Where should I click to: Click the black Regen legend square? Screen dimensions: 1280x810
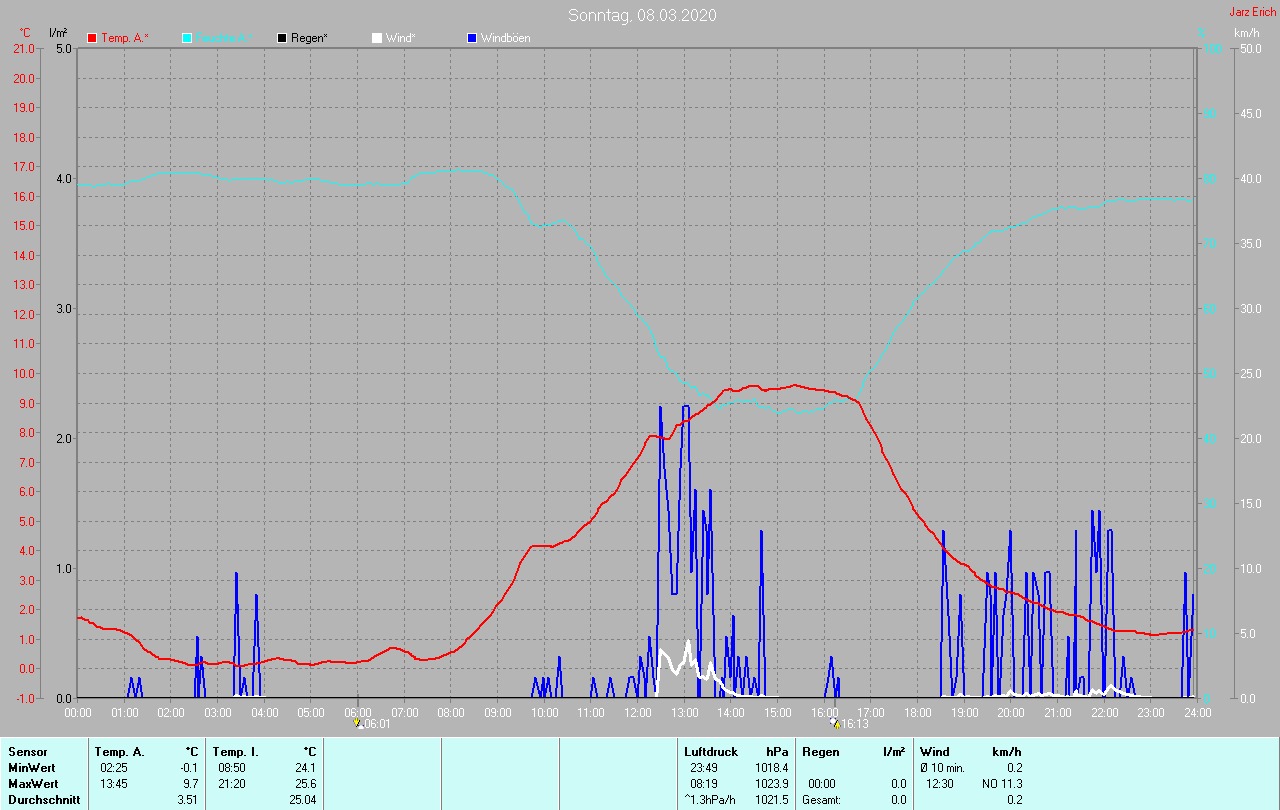point(282,38)
